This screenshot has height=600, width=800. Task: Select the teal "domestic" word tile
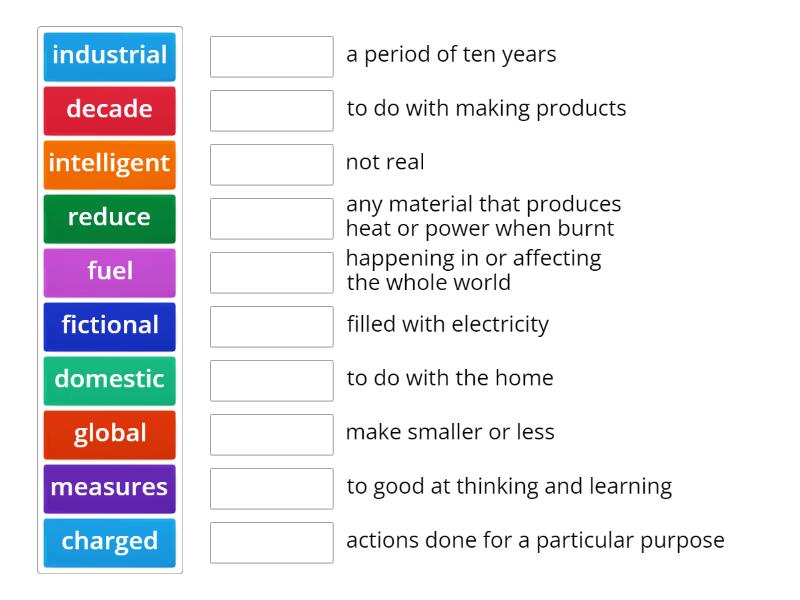pyautogui.click(x=110, y=380)
